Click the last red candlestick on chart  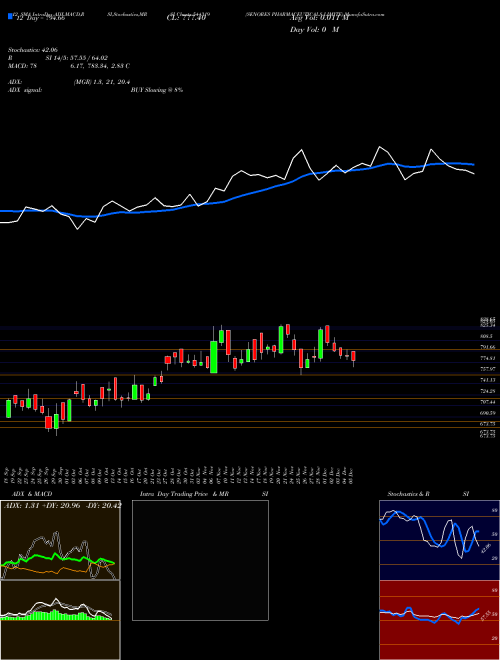(x=354, y=357)
